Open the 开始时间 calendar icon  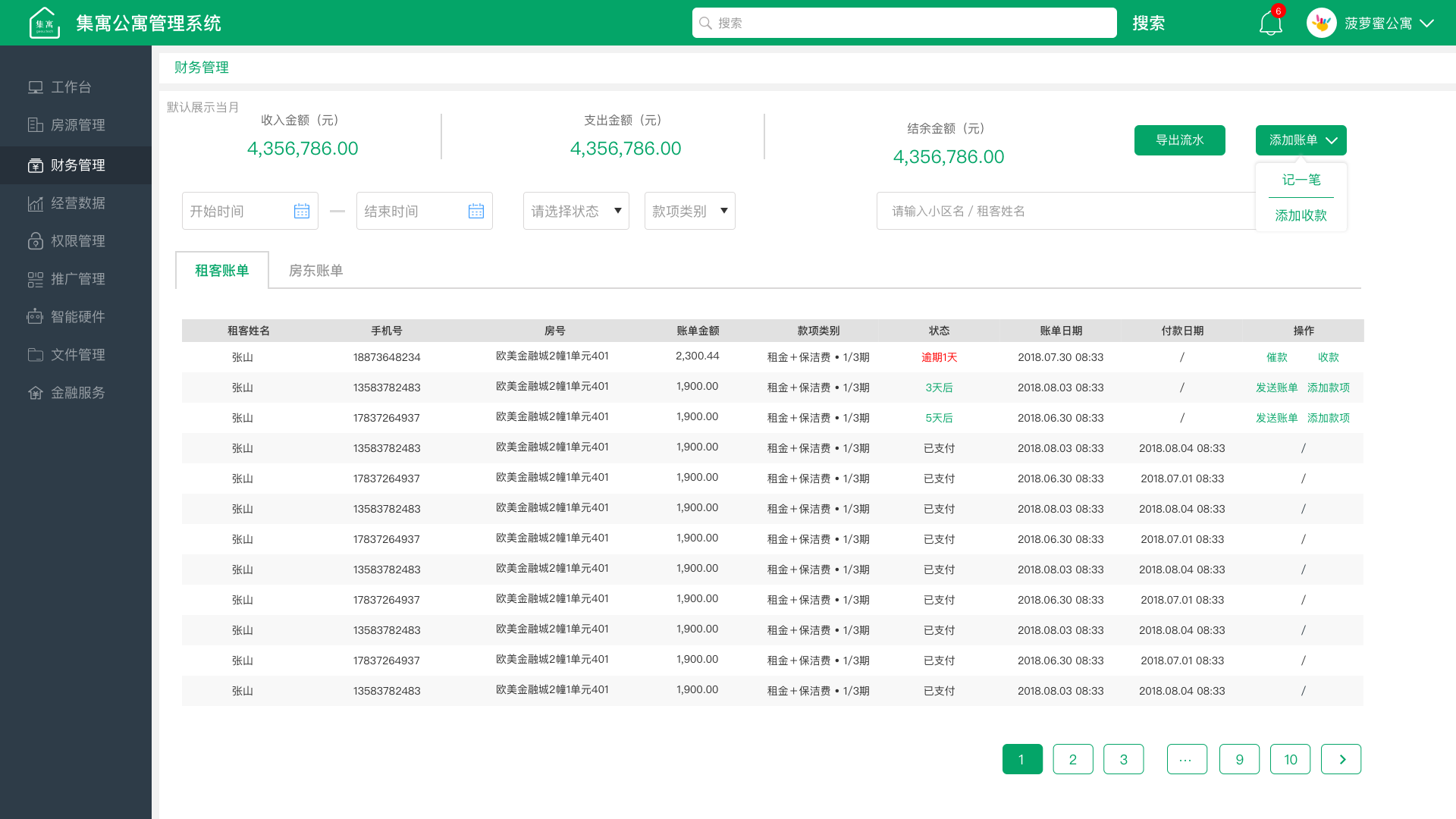(302, 211)
